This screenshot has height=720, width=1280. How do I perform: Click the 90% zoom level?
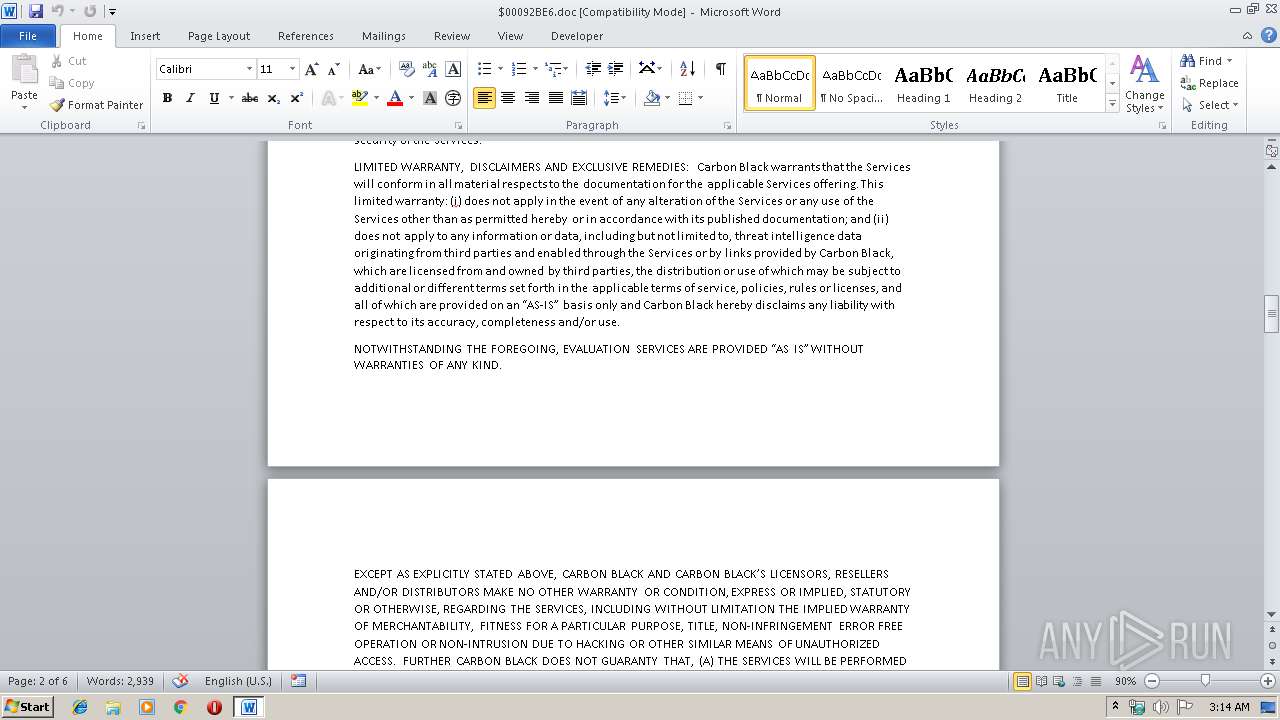coord(1125,681)
